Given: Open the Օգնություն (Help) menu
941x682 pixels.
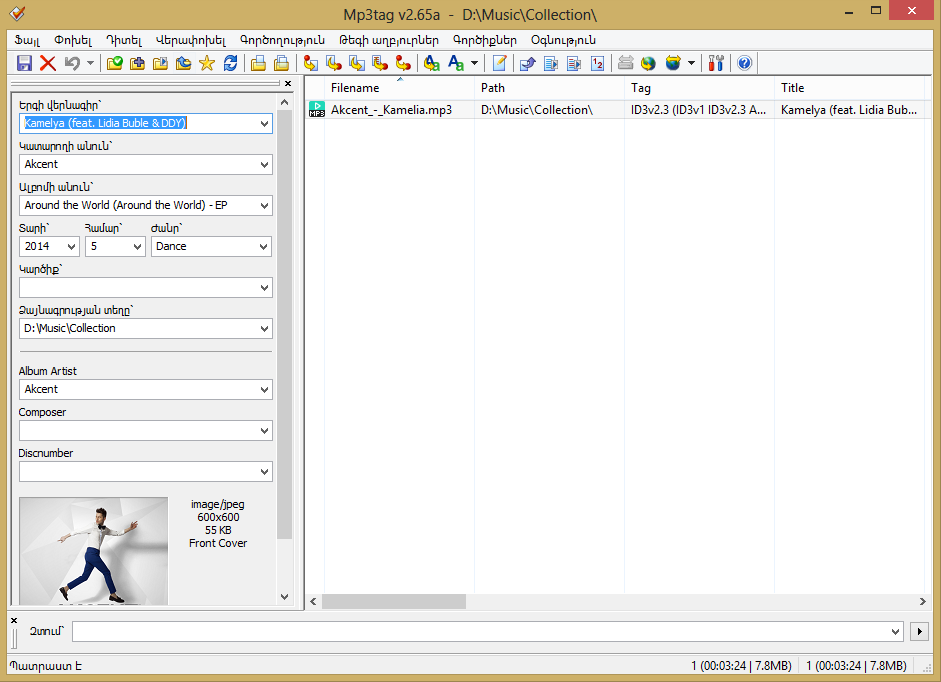Looking at the screenshot, I should tap(563, 40).
